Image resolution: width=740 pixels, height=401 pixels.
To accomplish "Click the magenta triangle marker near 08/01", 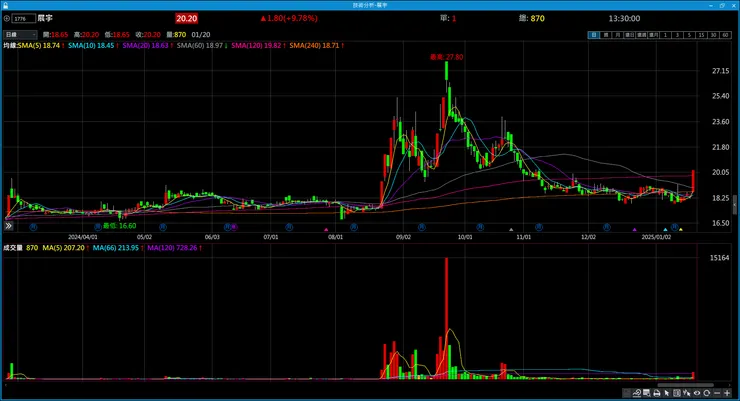I will (x=326, y=230).
